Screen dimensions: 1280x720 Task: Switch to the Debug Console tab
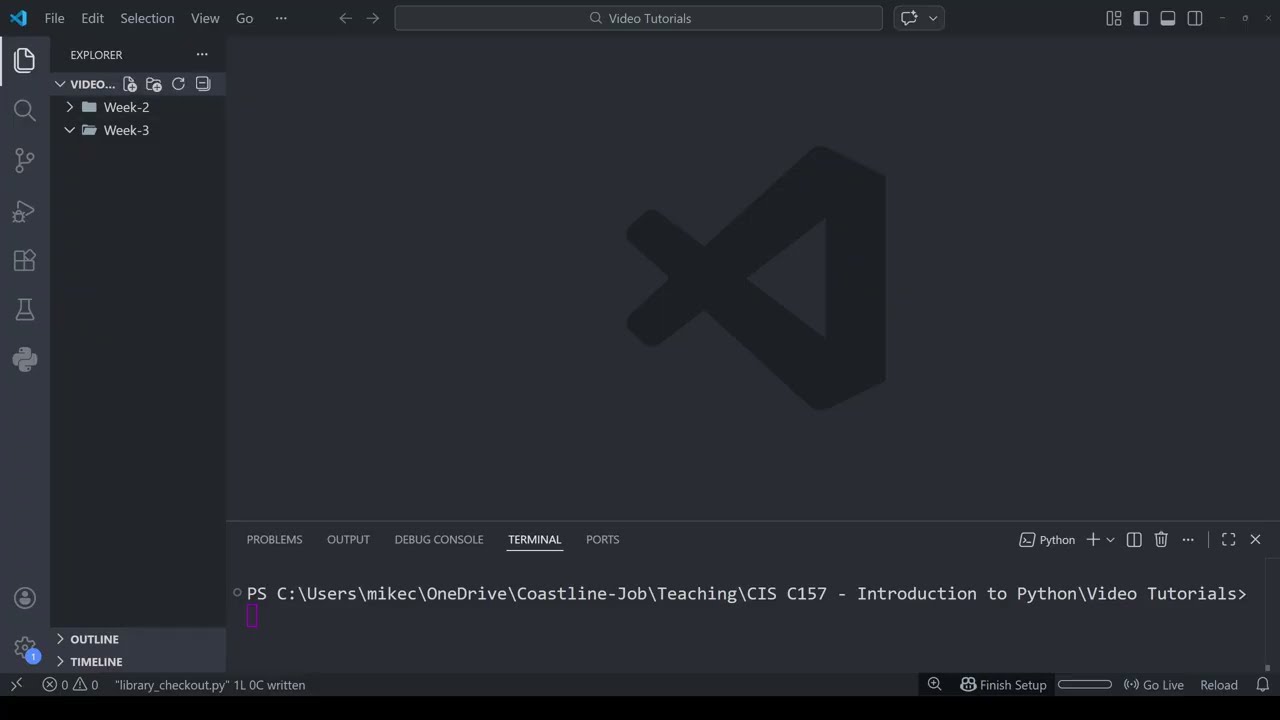pos(439,540)
